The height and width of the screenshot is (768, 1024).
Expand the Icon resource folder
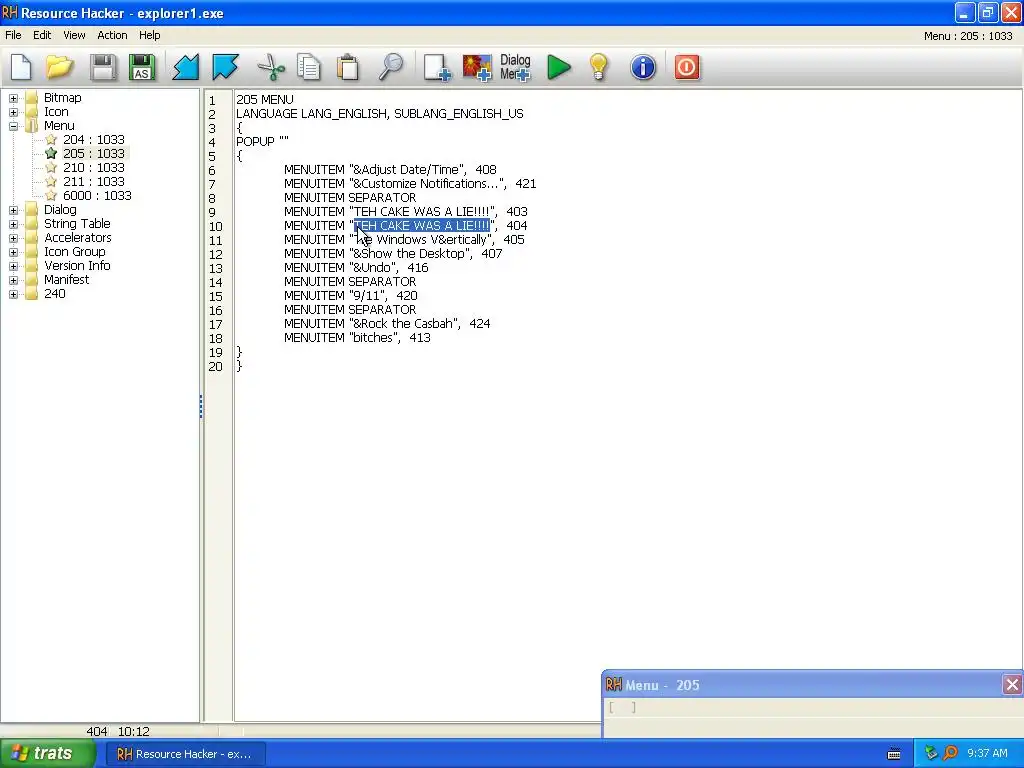coord(13,112)
